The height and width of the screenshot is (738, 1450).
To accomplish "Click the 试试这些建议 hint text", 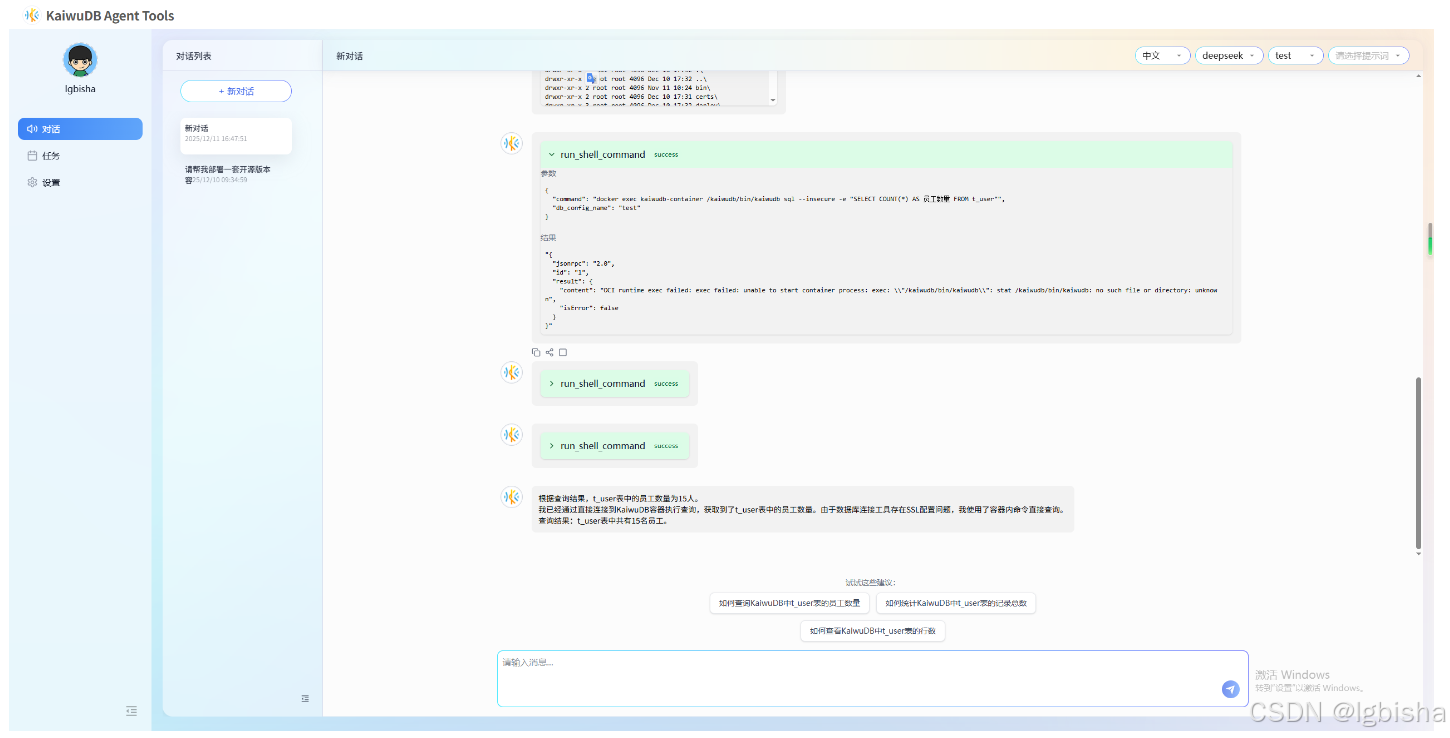I will point(871,582).
